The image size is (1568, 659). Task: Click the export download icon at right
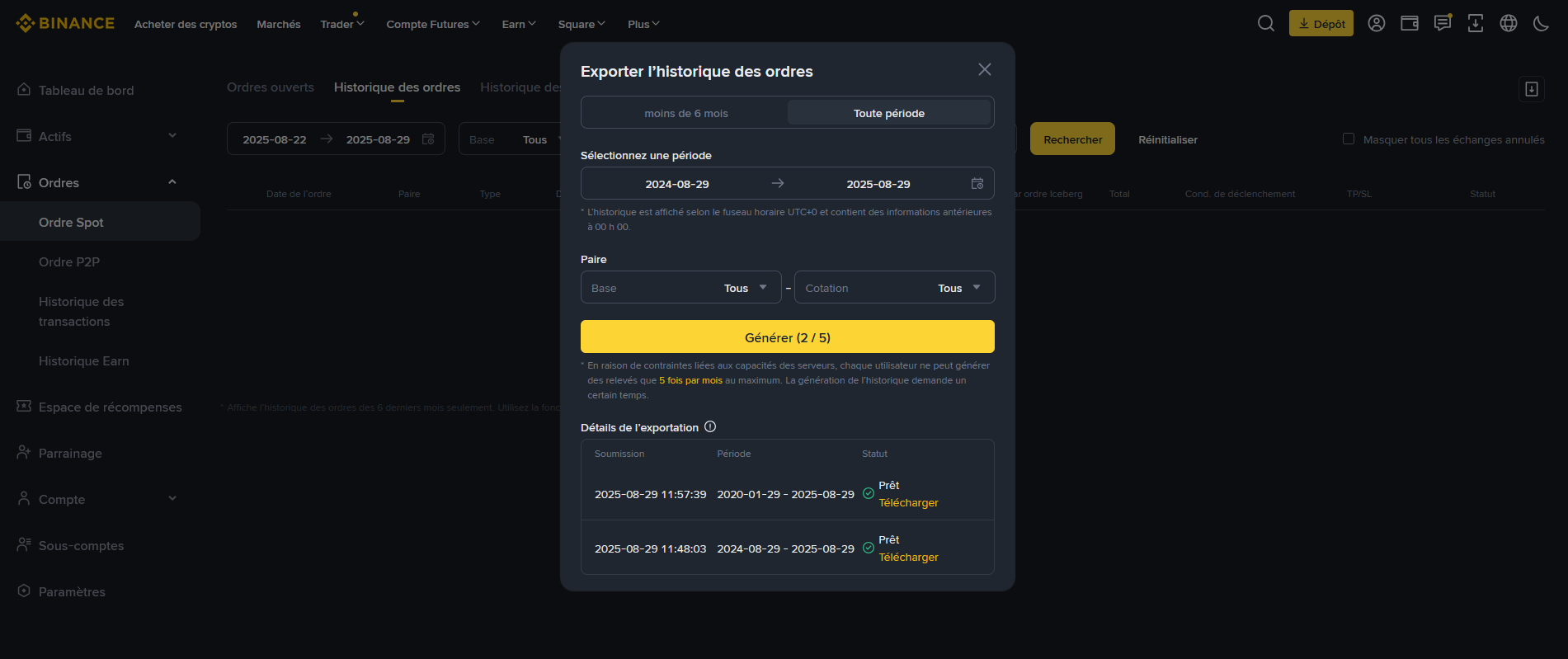(1531, 89)
